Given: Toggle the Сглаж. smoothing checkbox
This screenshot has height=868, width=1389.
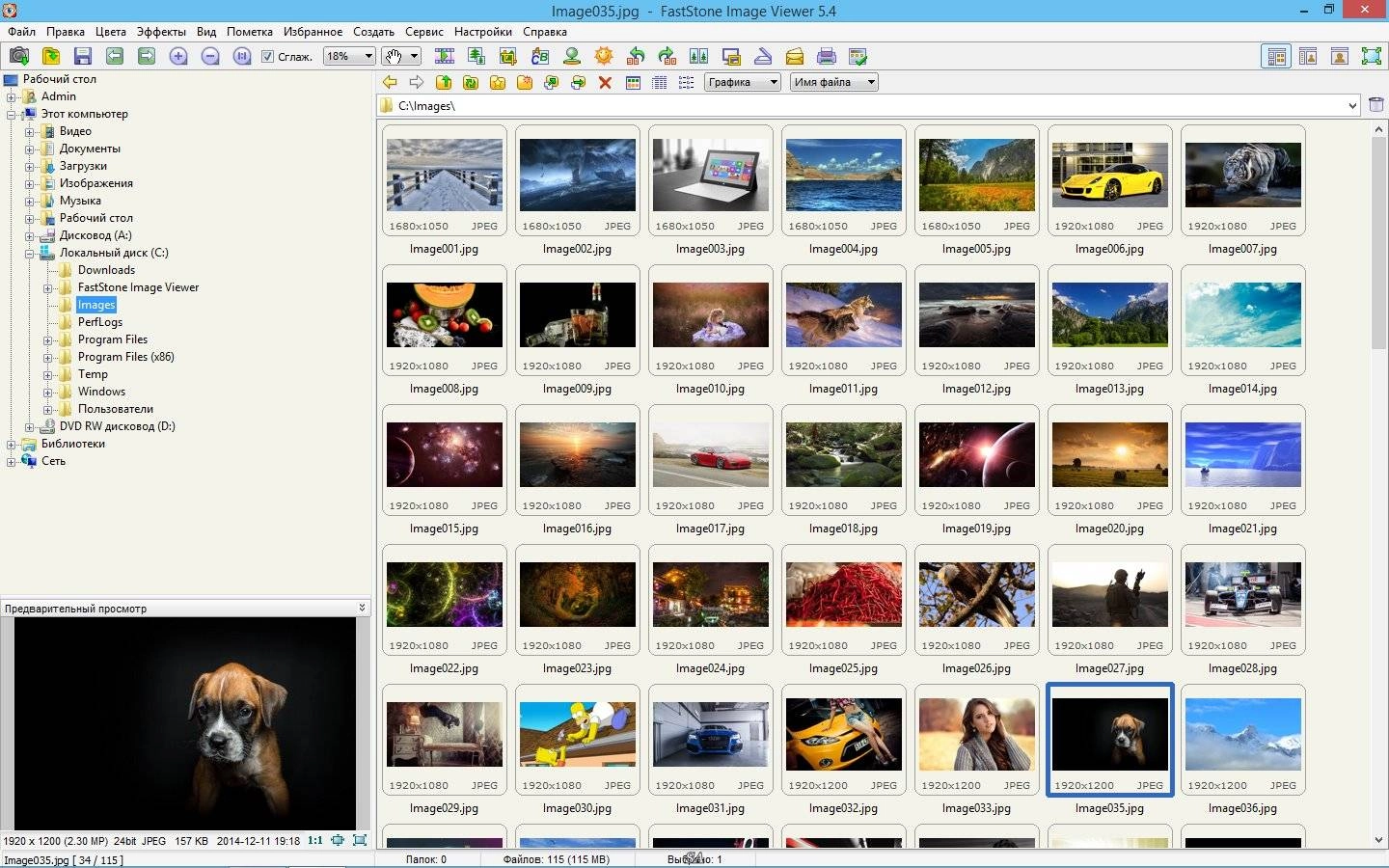Looking at the screenshot, I should click(x=268, y=57).
